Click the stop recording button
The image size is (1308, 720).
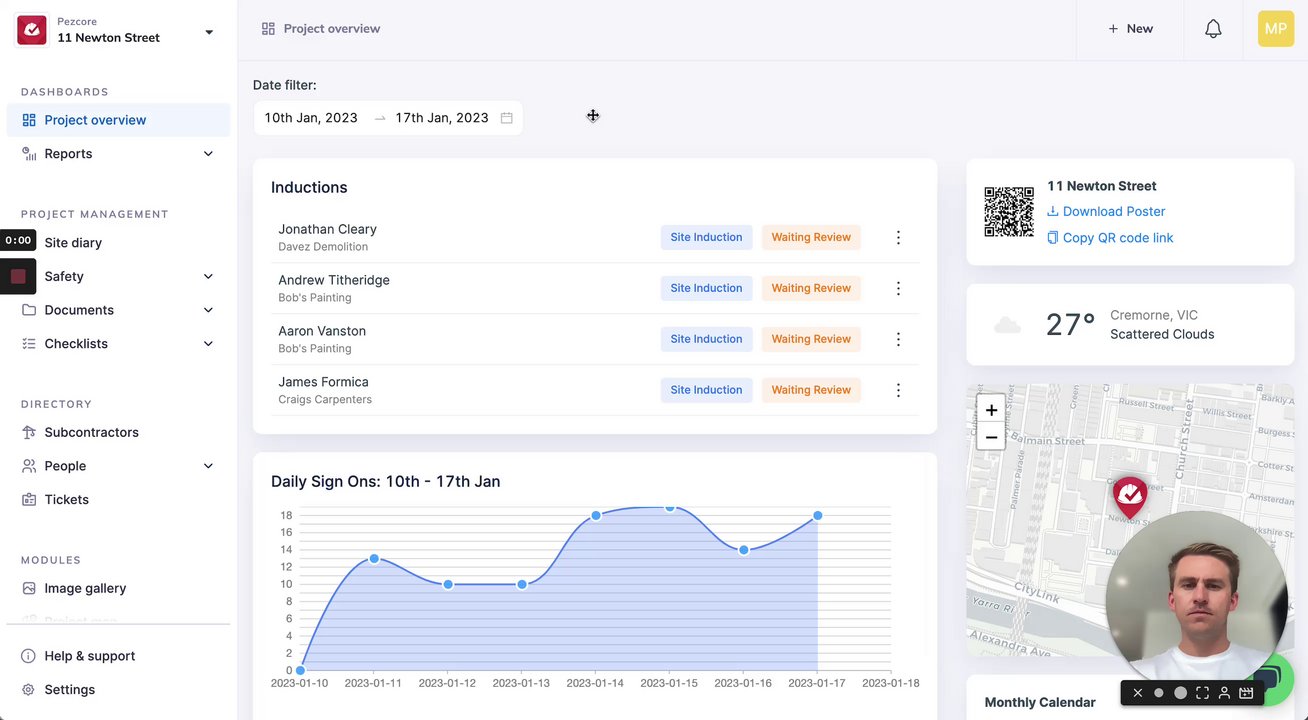coord(18,277)
